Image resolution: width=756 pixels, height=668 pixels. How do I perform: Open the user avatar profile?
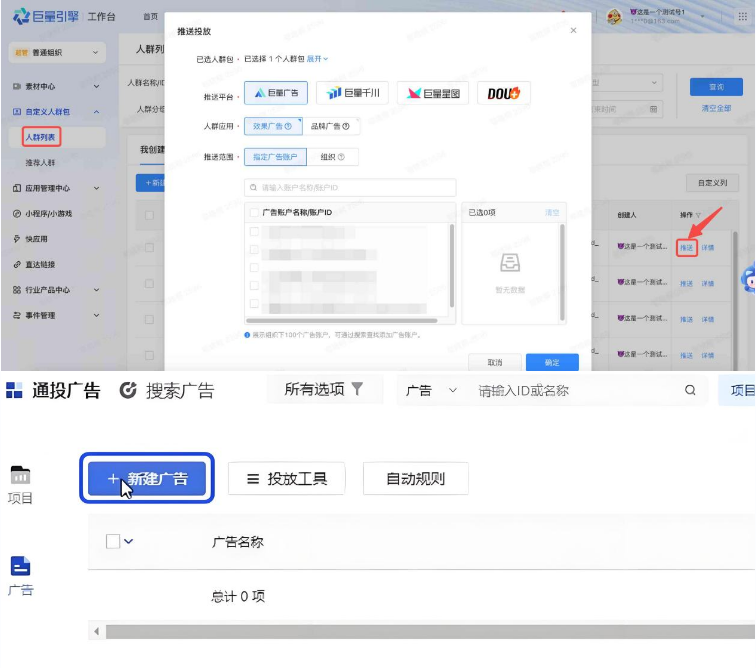coord(614,17)
